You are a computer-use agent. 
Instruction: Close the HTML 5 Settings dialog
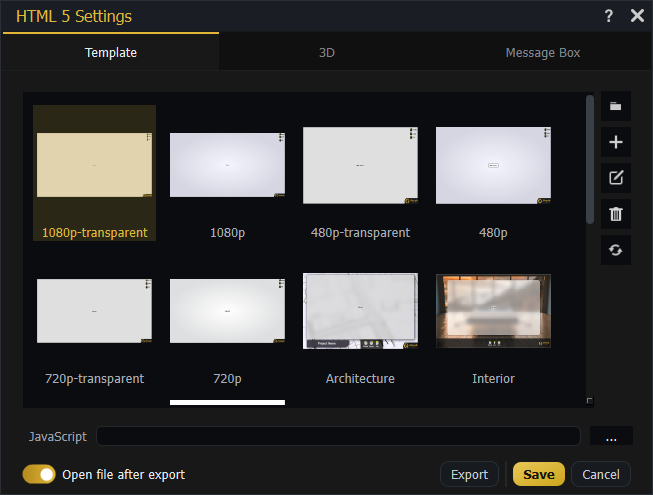coord(637,16)
